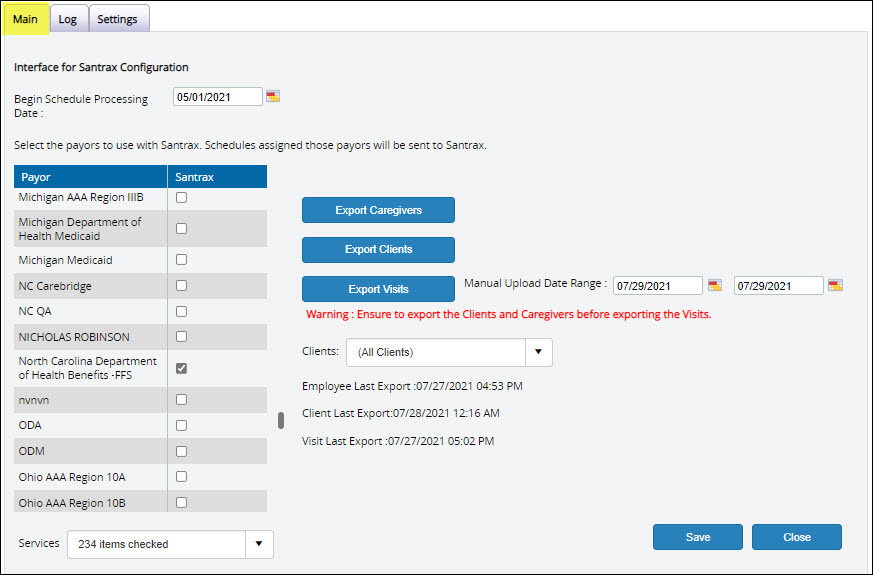Open calendar for manual upload start date
Image resolution: width=873 pixels, height=575 pixels.
[x=715, y=286]
